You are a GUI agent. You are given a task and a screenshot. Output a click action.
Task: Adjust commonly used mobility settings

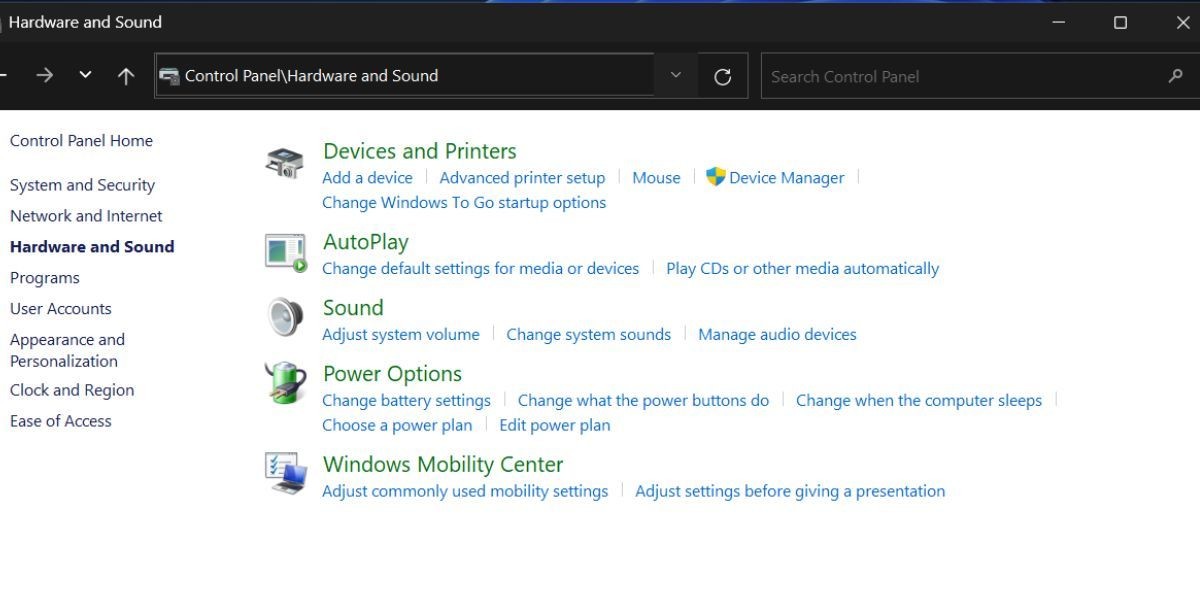[x=465, y=492]
